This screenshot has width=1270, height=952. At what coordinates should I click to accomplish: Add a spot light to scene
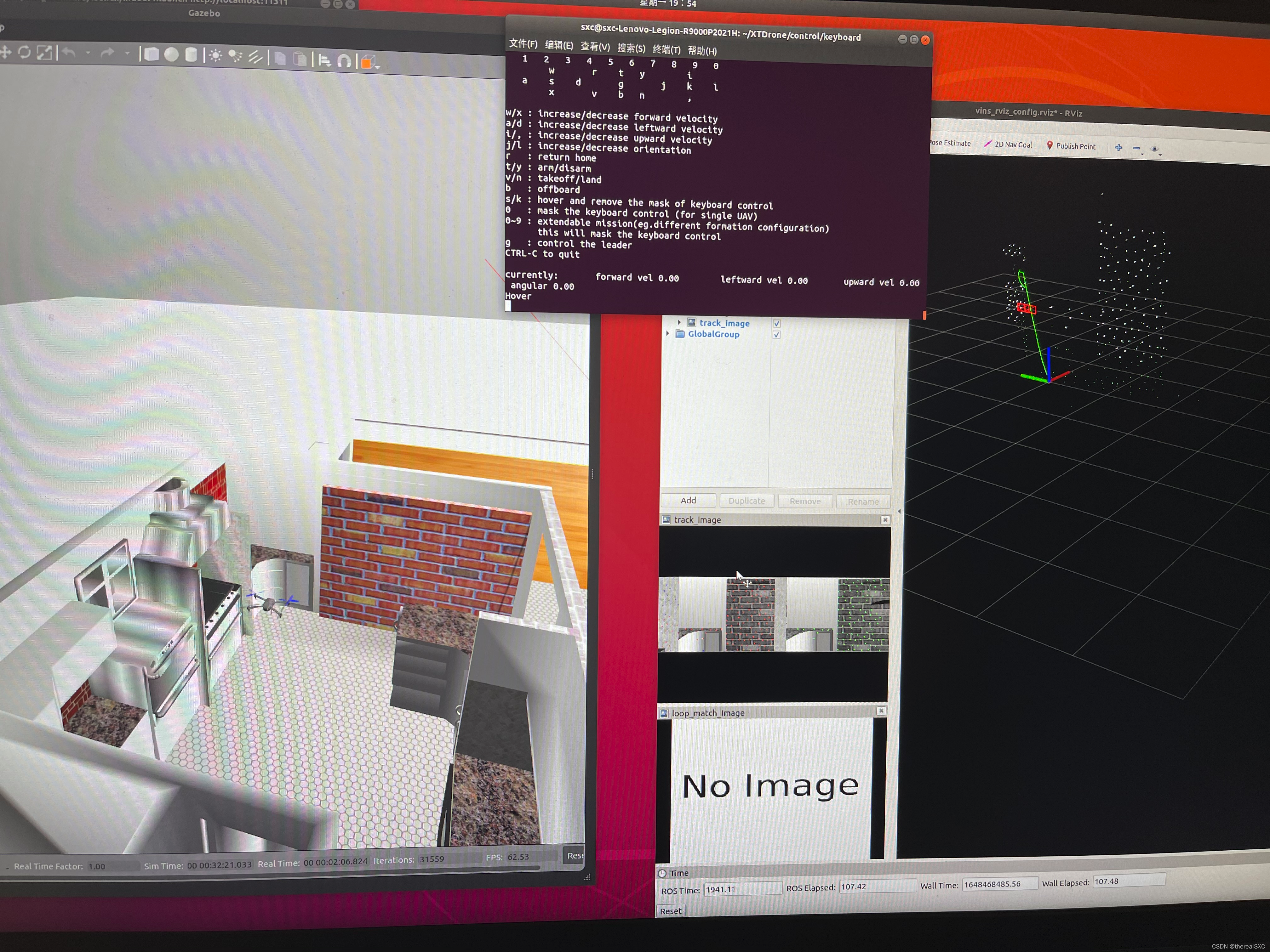click(235, 56)
